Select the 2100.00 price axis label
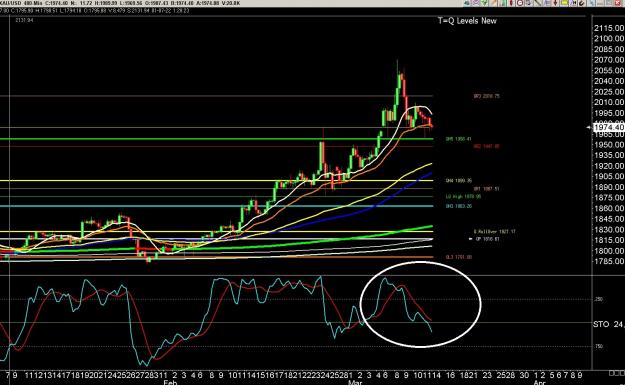 click(609, 39)
